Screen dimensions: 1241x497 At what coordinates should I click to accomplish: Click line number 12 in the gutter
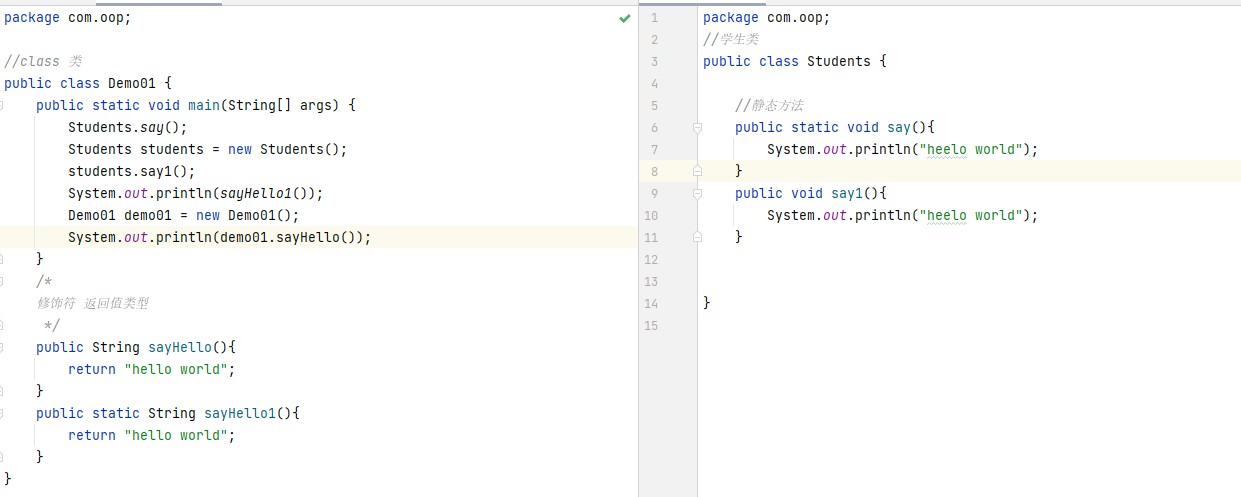click(x=651, y=260)
